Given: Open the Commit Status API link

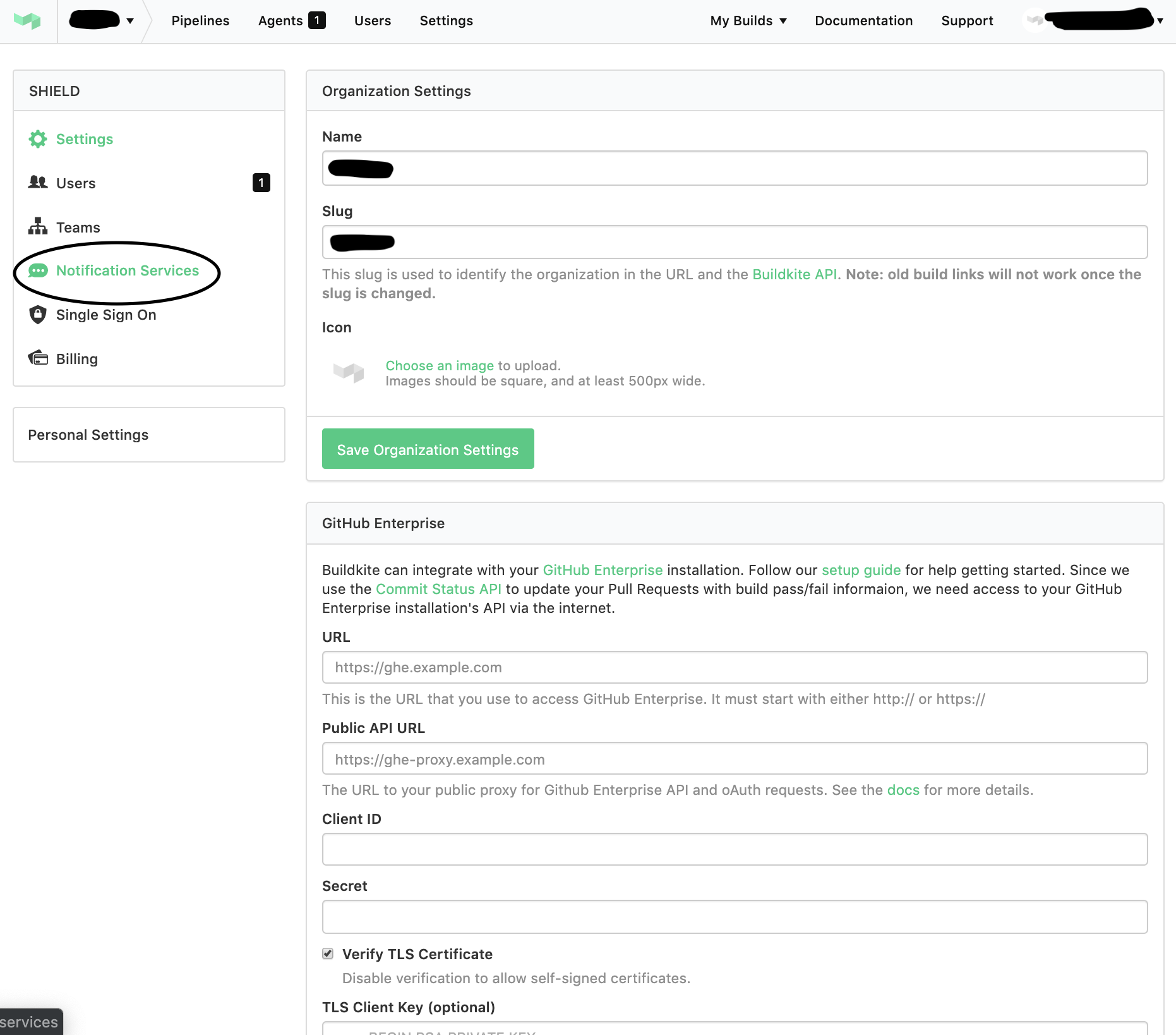Looking at the screenshot, I should tap(438, 589).
